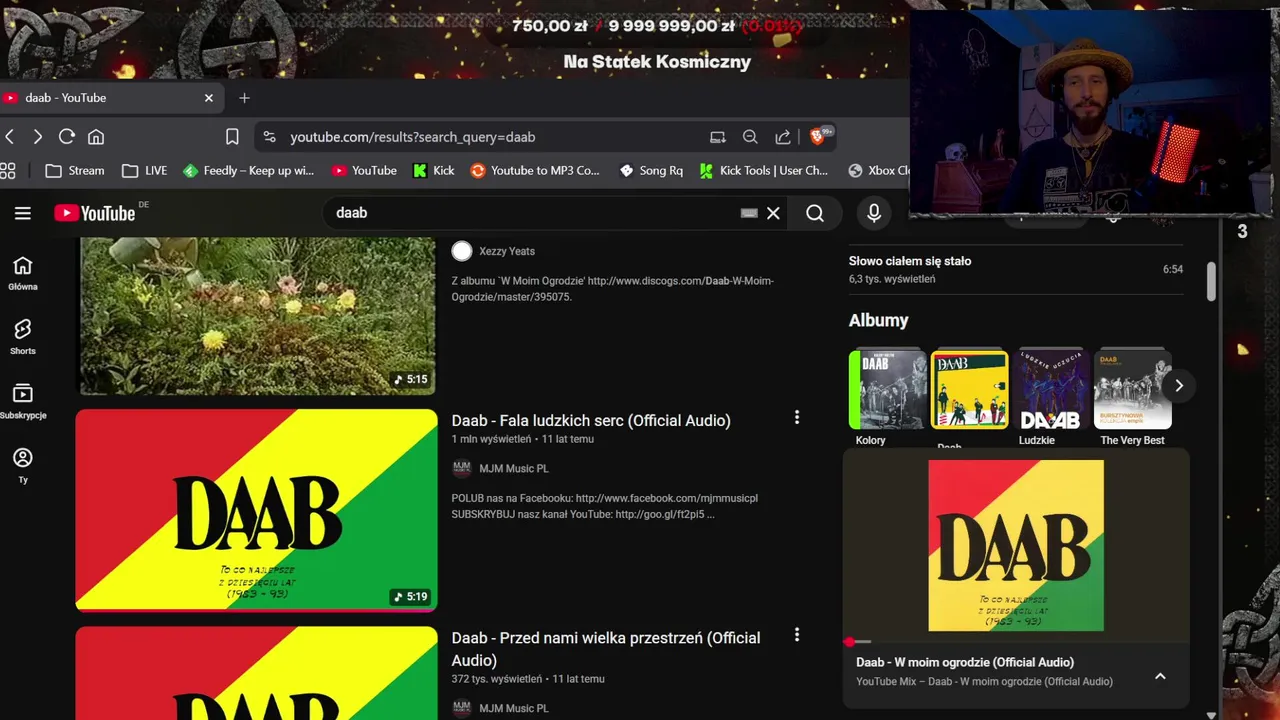Click the miniplayer DAAB video preview
This screenshot has height=720, width=1280.
[x=1016, y=545]
